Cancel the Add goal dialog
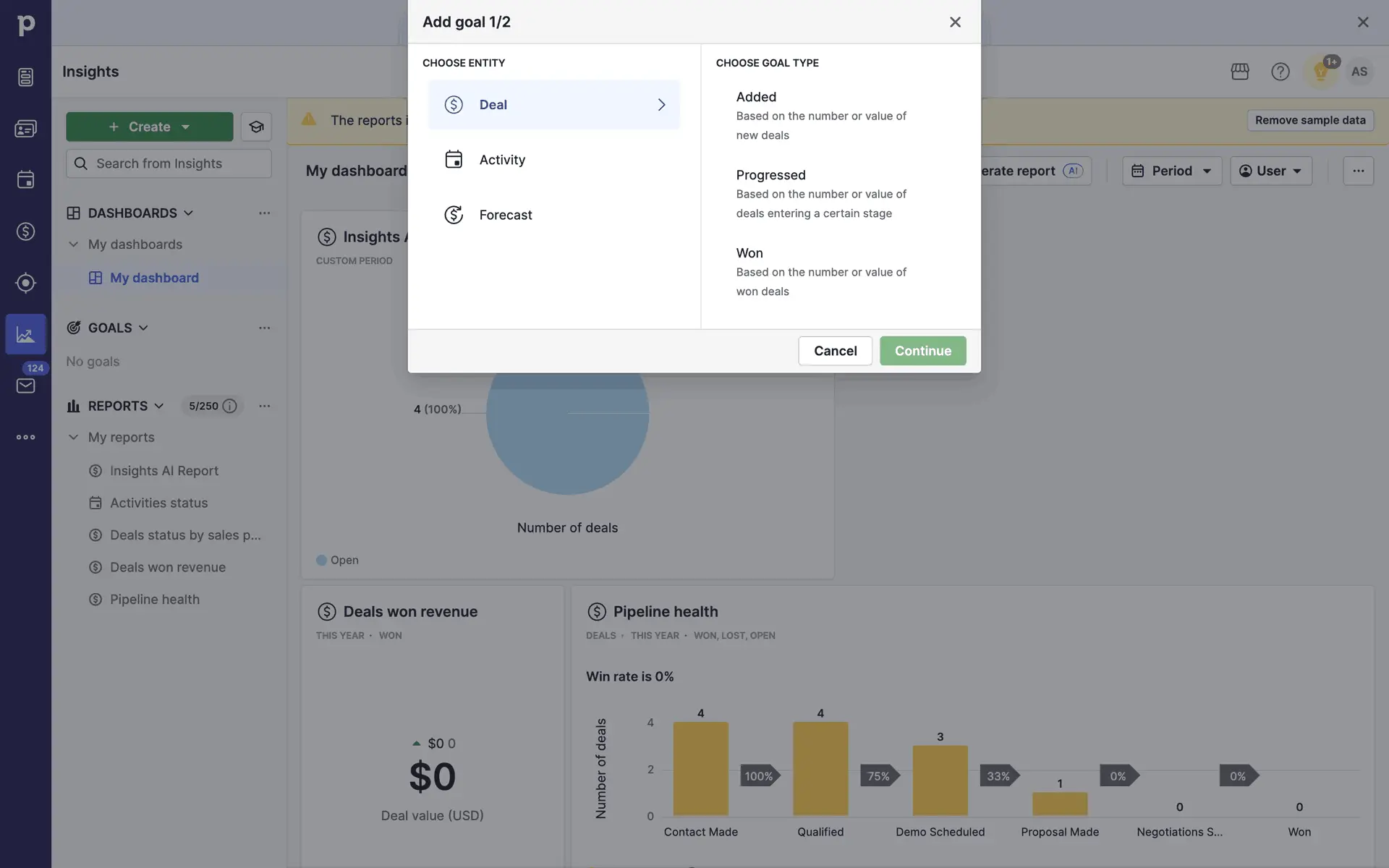The image size is (1389, 868). point(835,351)
